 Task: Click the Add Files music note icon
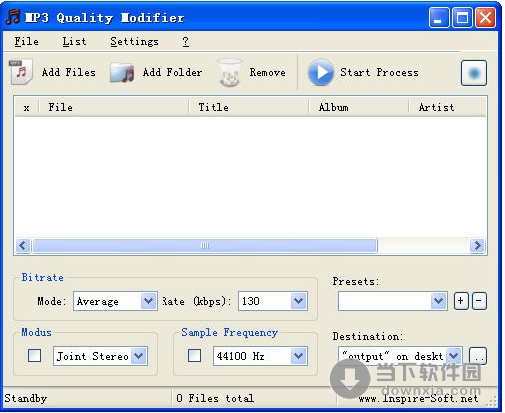click(21, 71)
